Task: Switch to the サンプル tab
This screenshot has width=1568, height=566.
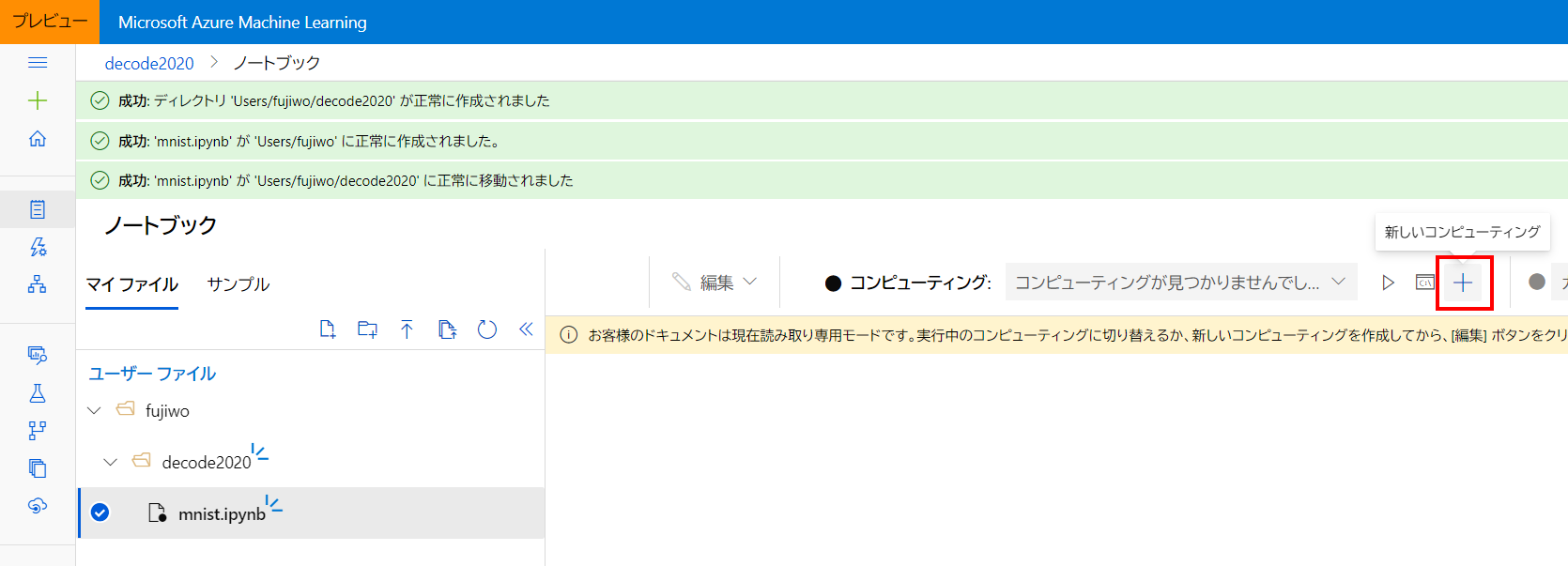Action: click(238, 284)
